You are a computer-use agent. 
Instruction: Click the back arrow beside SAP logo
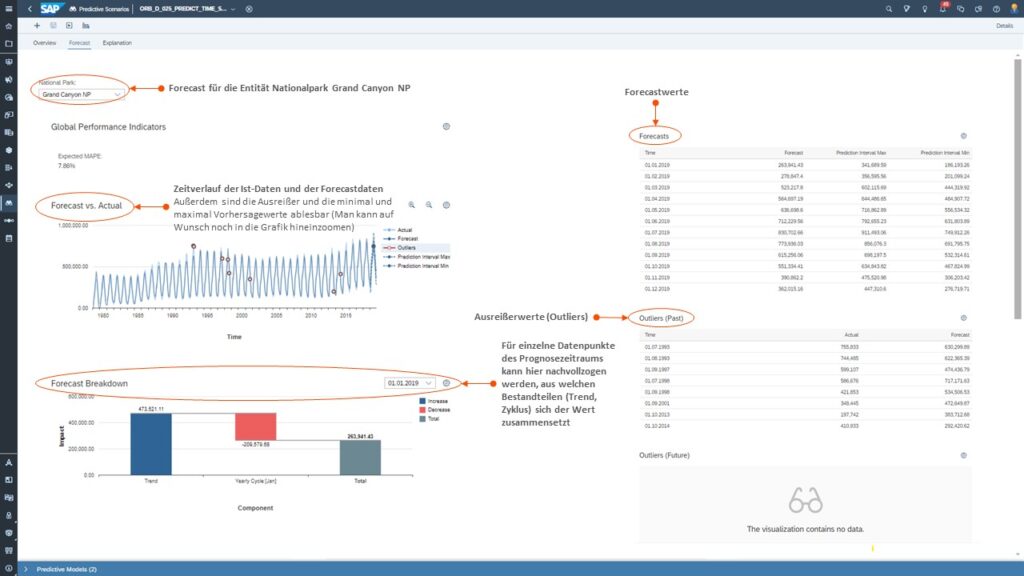[29, 8]
